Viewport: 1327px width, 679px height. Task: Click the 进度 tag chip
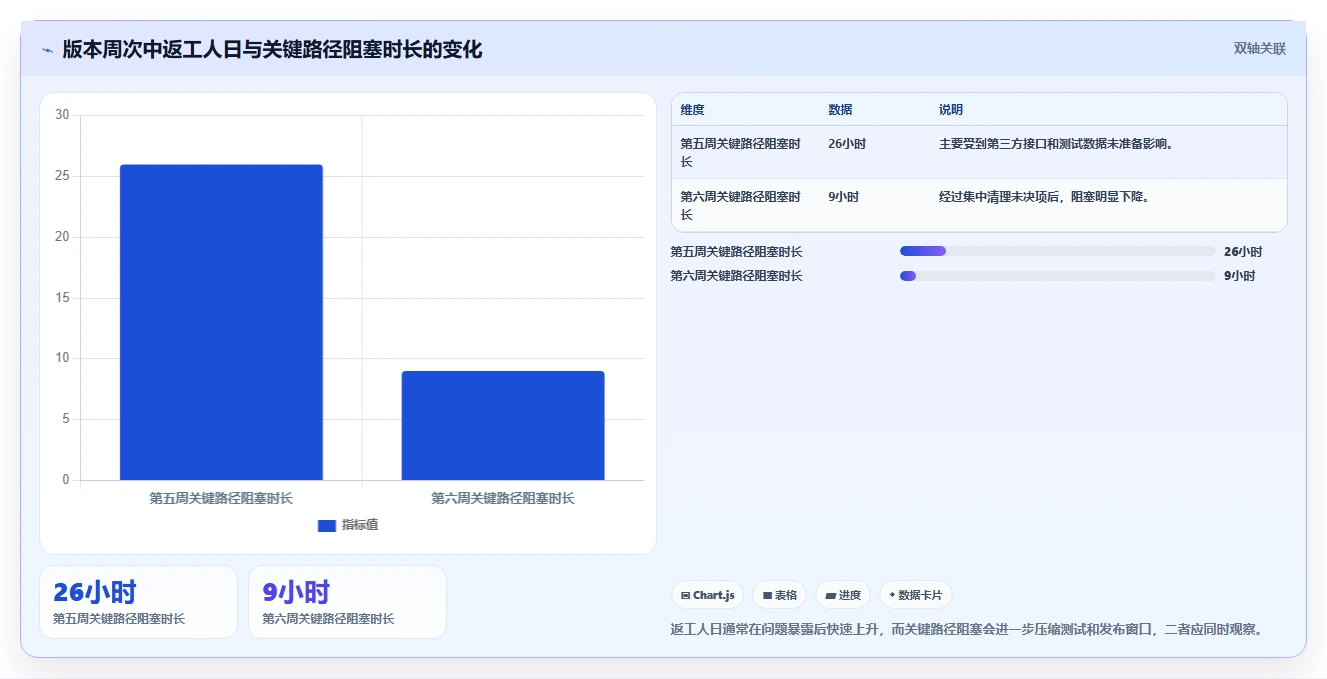[843, 595]
